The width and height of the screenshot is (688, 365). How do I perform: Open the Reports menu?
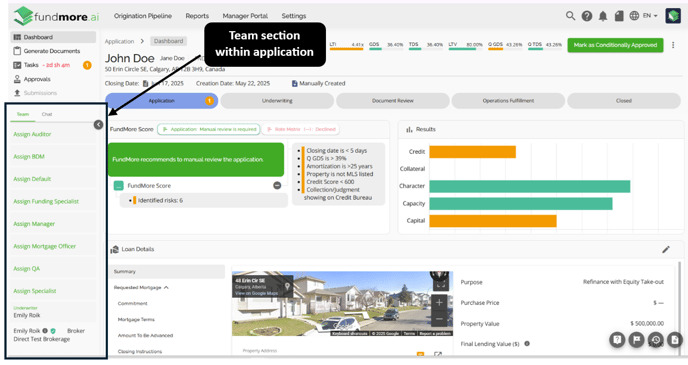197,16
